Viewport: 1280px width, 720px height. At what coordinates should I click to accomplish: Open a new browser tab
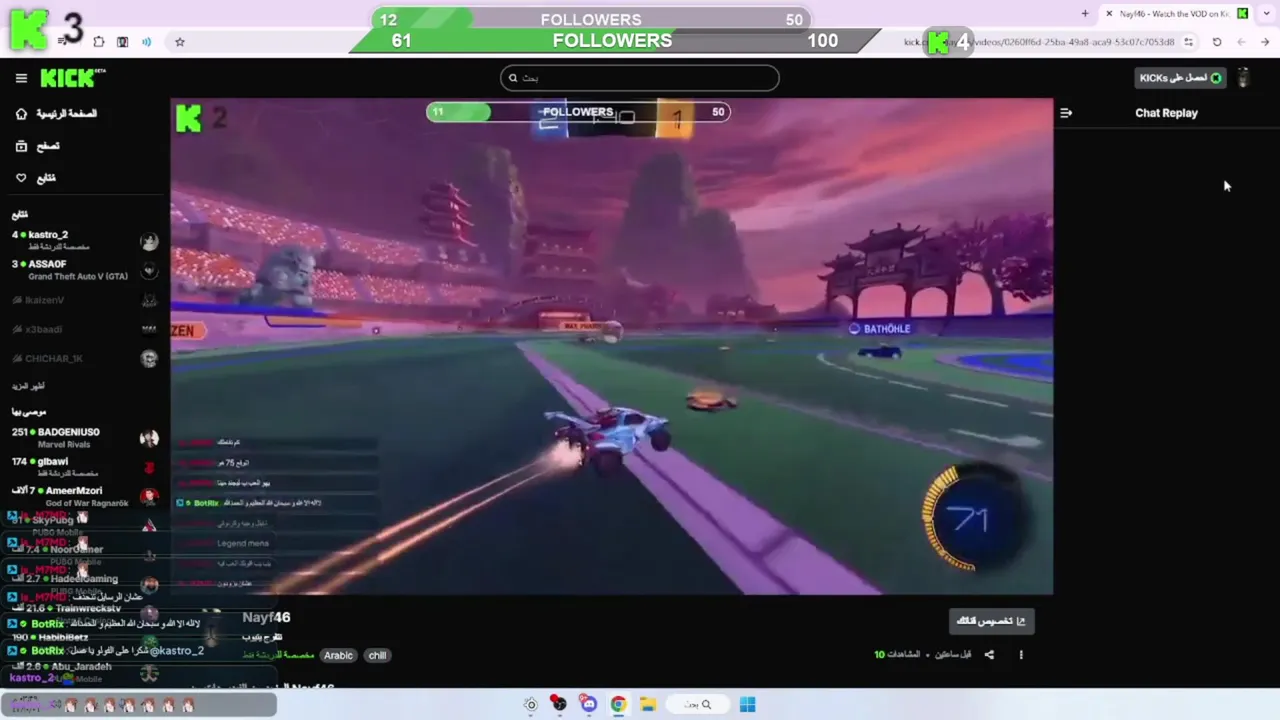(x=1085, y=13)
